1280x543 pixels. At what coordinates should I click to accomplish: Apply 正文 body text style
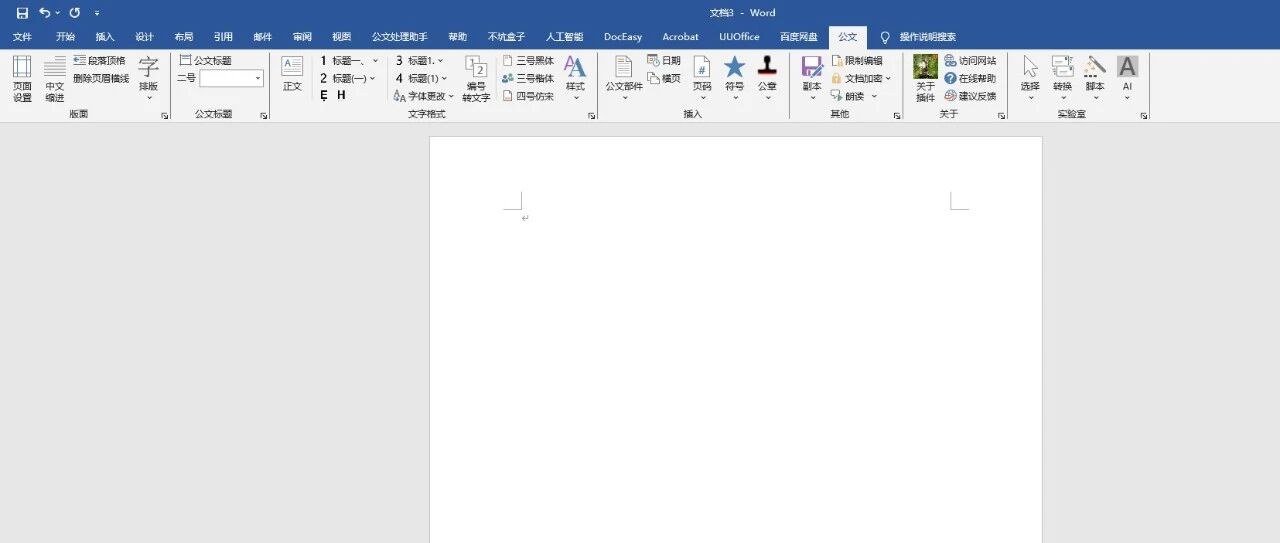[x=292, y=74]
